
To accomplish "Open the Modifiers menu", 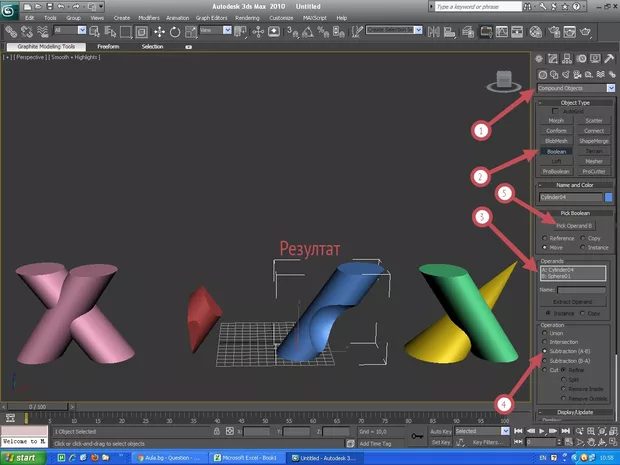I will [x=148, y=18].
